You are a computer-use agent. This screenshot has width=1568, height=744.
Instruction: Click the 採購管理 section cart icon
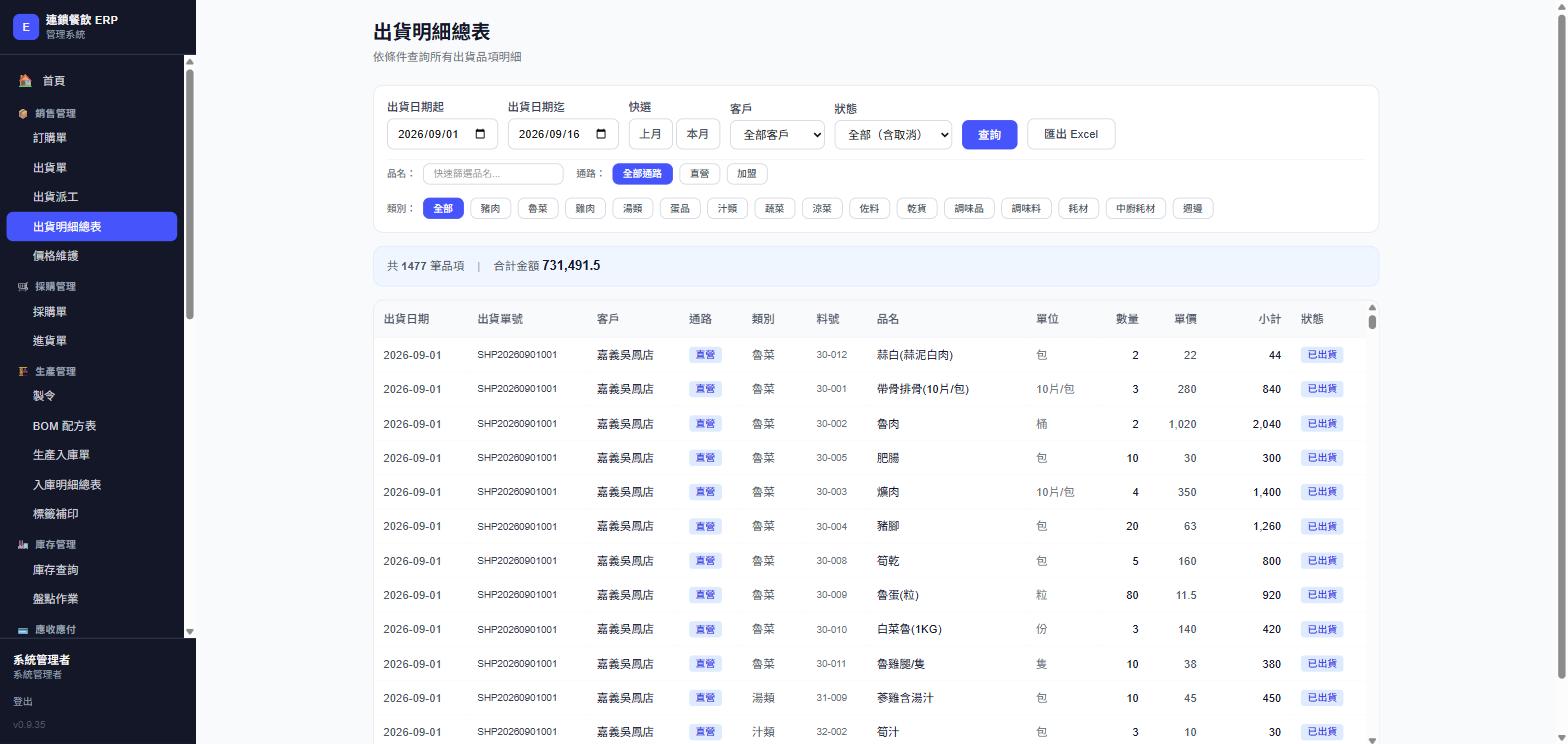click(23, 286)
